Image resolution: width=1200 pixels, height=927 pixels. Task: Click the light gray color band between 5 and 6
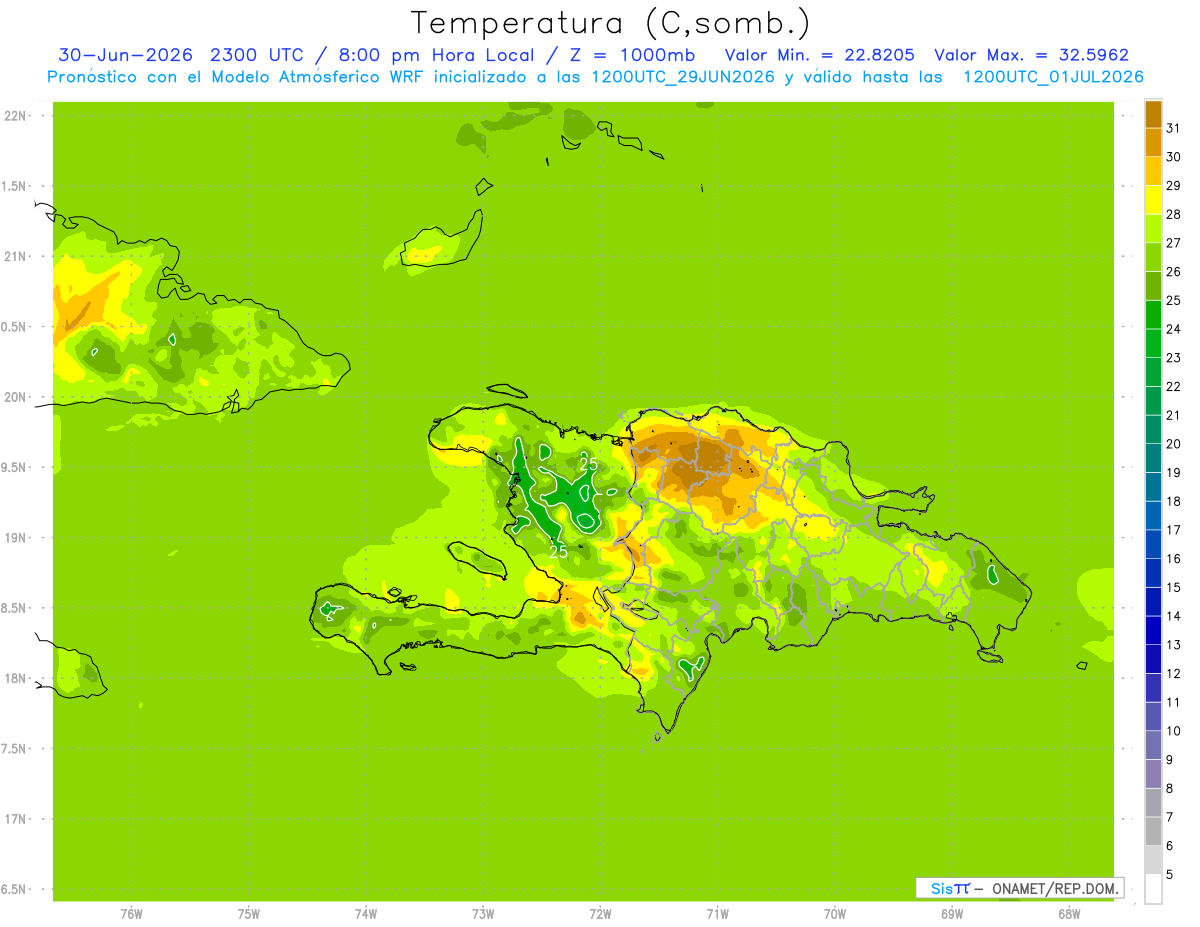[x=1153, y=860]
